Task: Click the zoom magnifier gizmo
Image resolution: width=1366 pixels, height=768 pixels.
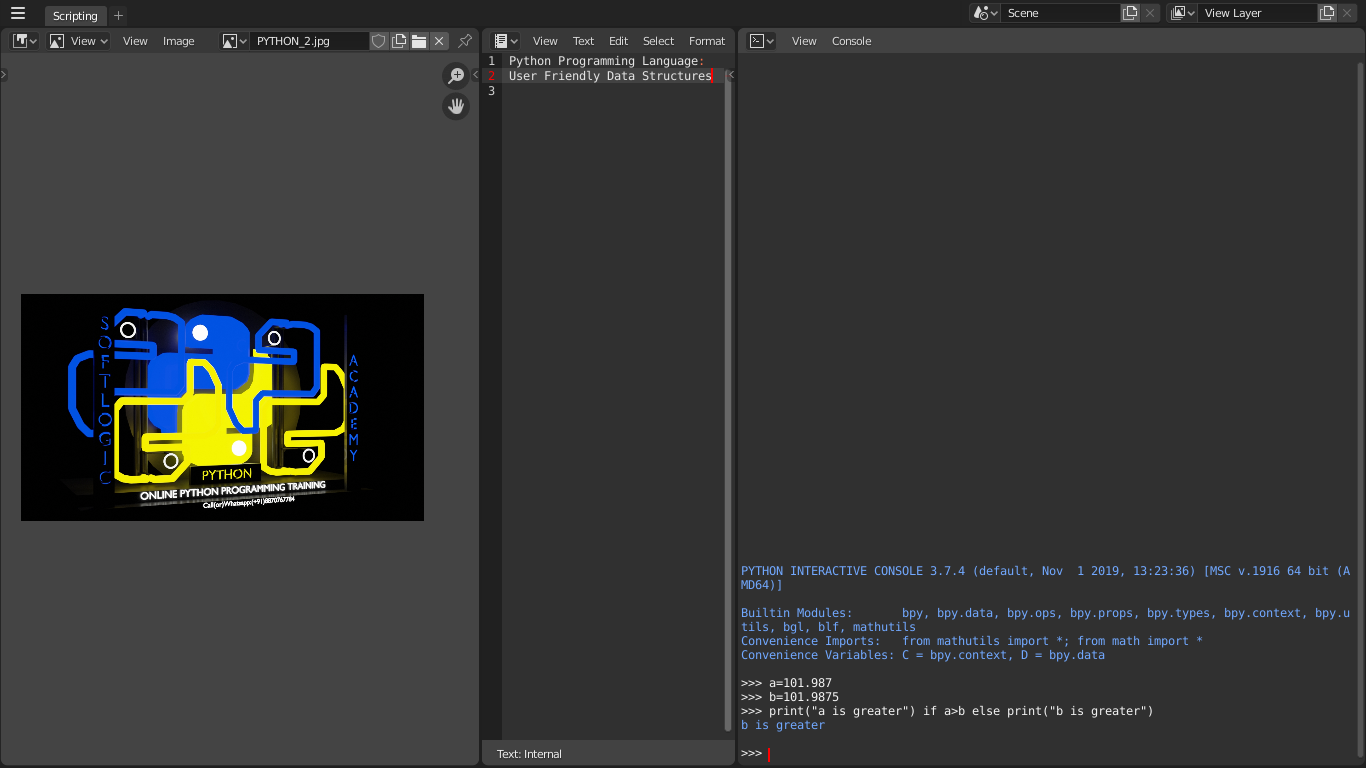Action: click(x=456, y=76)
